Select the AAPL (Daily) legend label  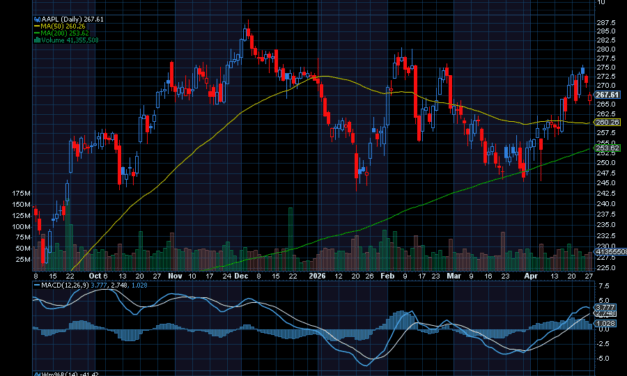pos(62,19)
